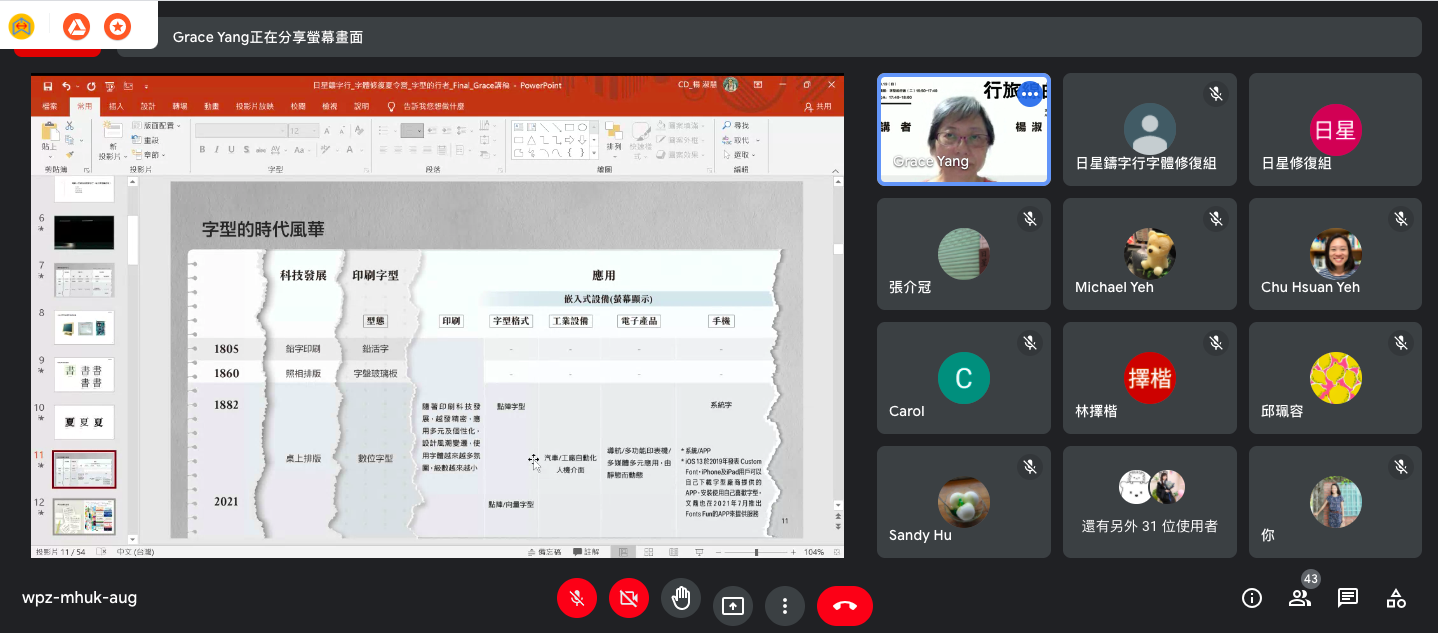
Task: Open the chat with everyone panel
Action: click(1348, 598)
